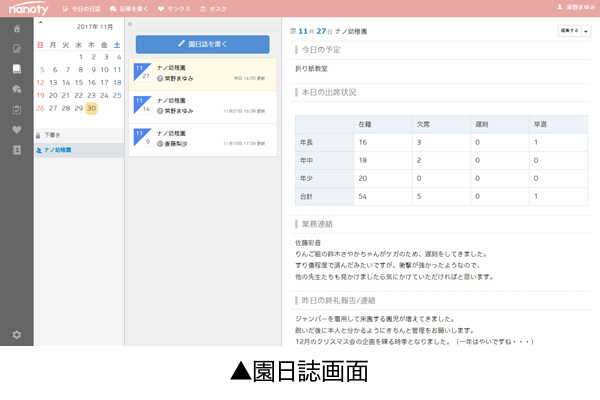Viewport: 600px width, 400px height.
Task: Open the dropdown arrow beside 編集する
Action: pos(586,31)
